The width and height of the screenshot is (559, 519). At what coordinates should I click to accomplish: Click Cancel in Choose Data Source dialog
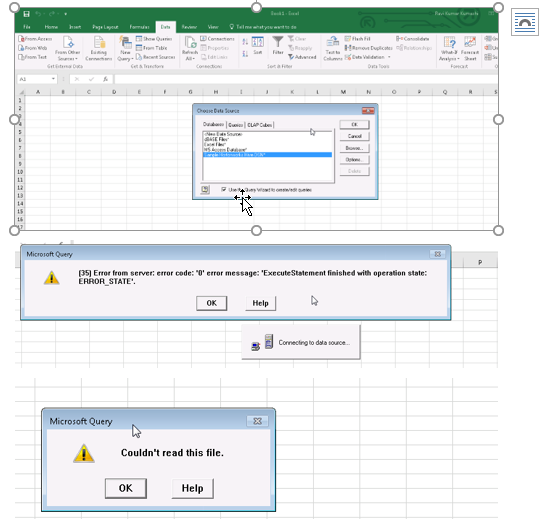354,136
